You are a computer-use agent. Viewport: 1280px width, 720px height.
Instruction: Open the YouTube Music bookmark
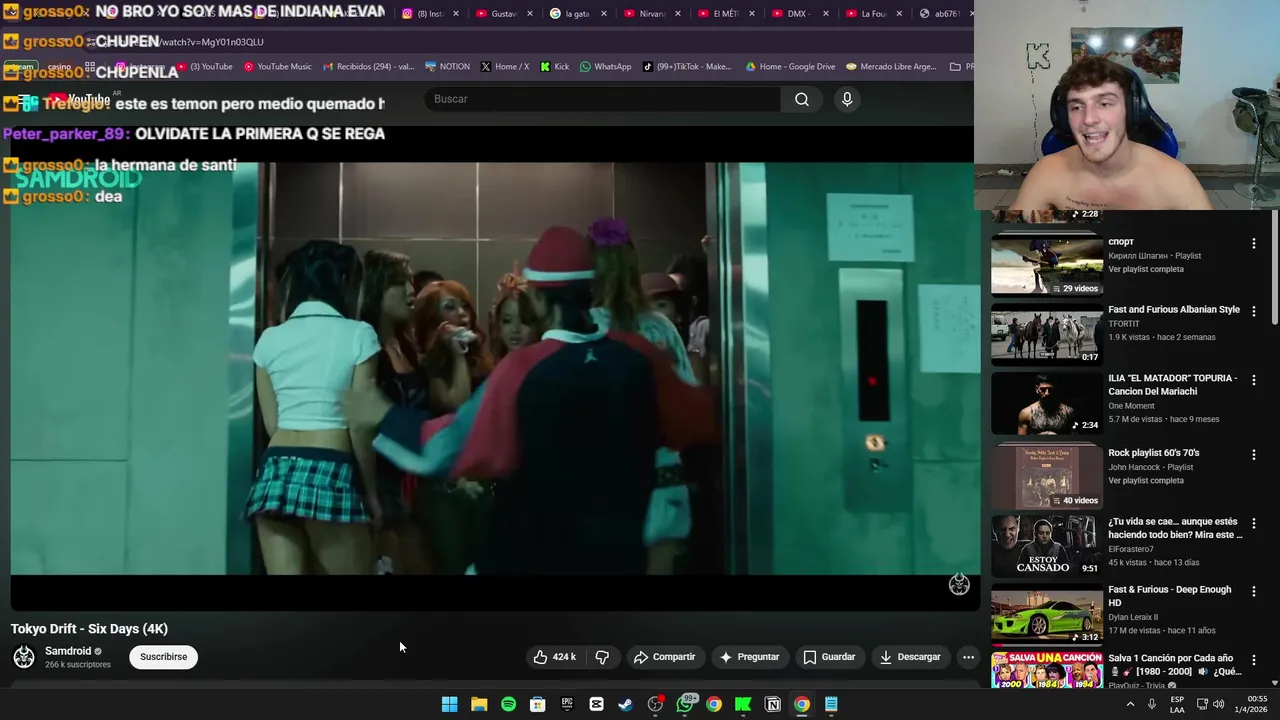[x=278, y=67]
